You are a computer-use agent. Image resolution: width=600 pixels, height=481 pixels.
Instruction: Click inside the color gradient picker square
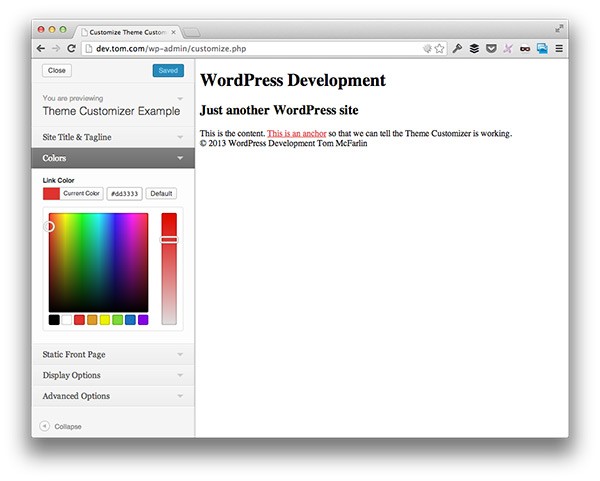(98, 263)
